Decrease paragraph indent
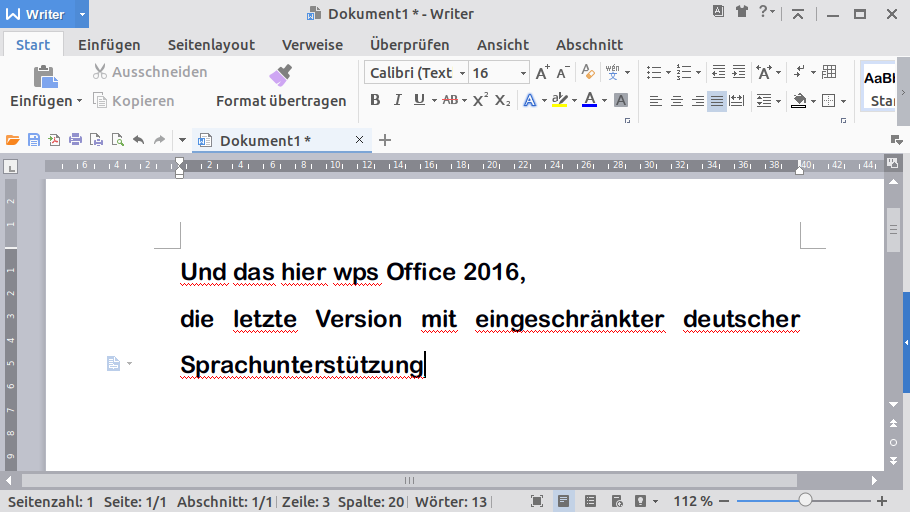 pos(718,72)
